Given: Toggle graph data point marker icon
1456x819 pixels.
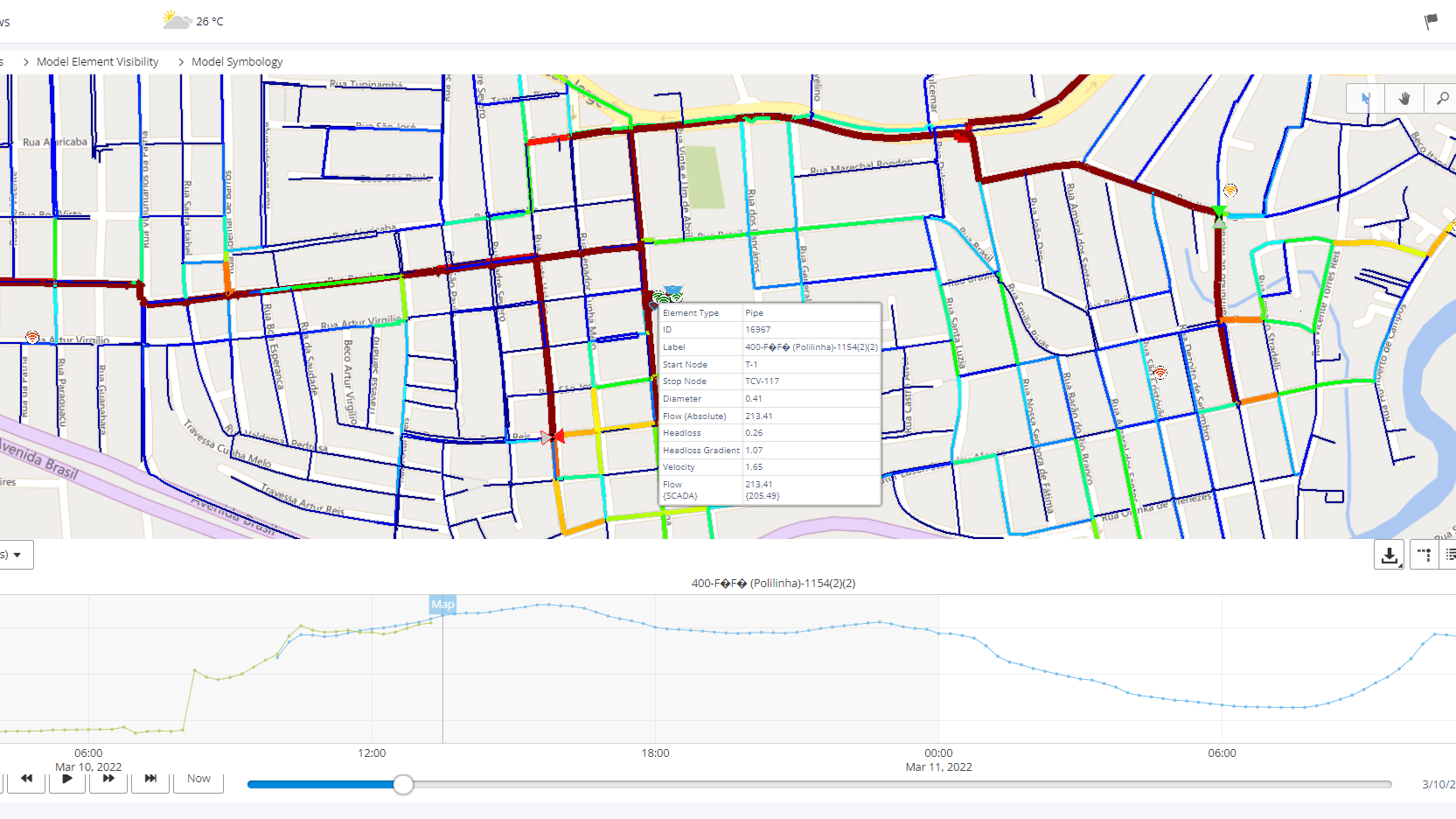Looking at the screenshot, I should pyautogui.click(x=1424, y=555).
